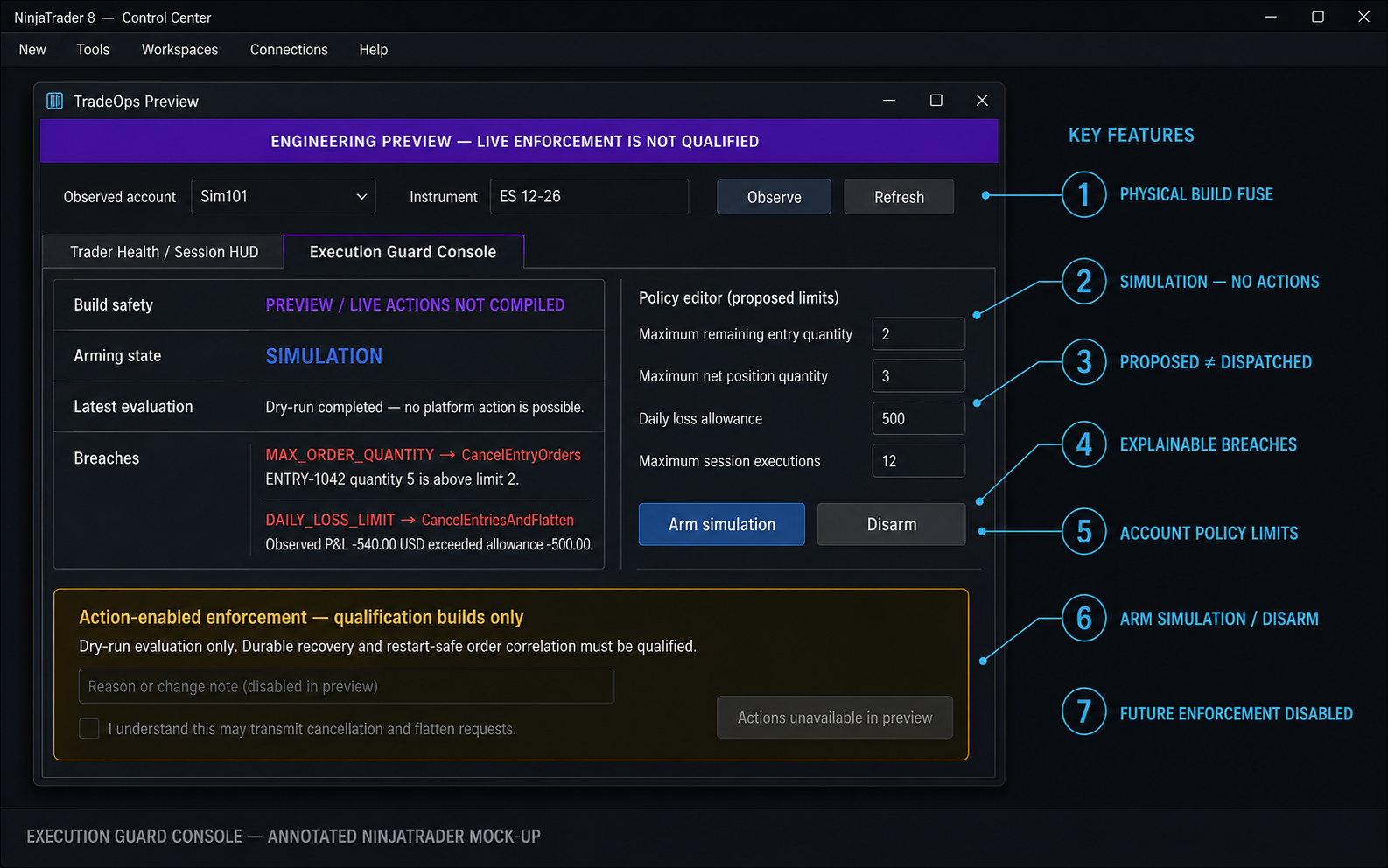The width and height of the screenshot is (1388, 868).
Task: Click the "Policy editor (proposed limits)" heading
Action: pos(739,297)
